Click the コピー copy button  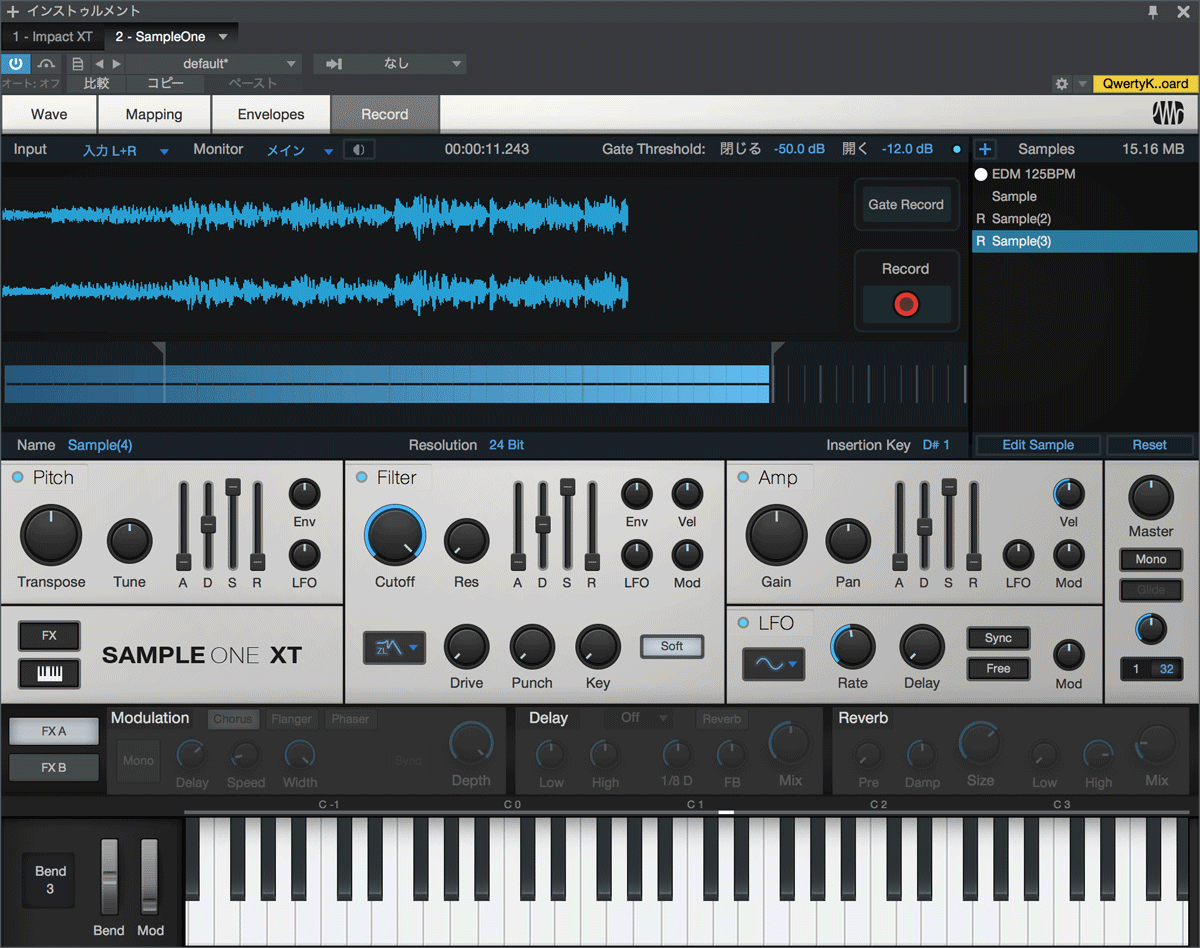point(165,84)
